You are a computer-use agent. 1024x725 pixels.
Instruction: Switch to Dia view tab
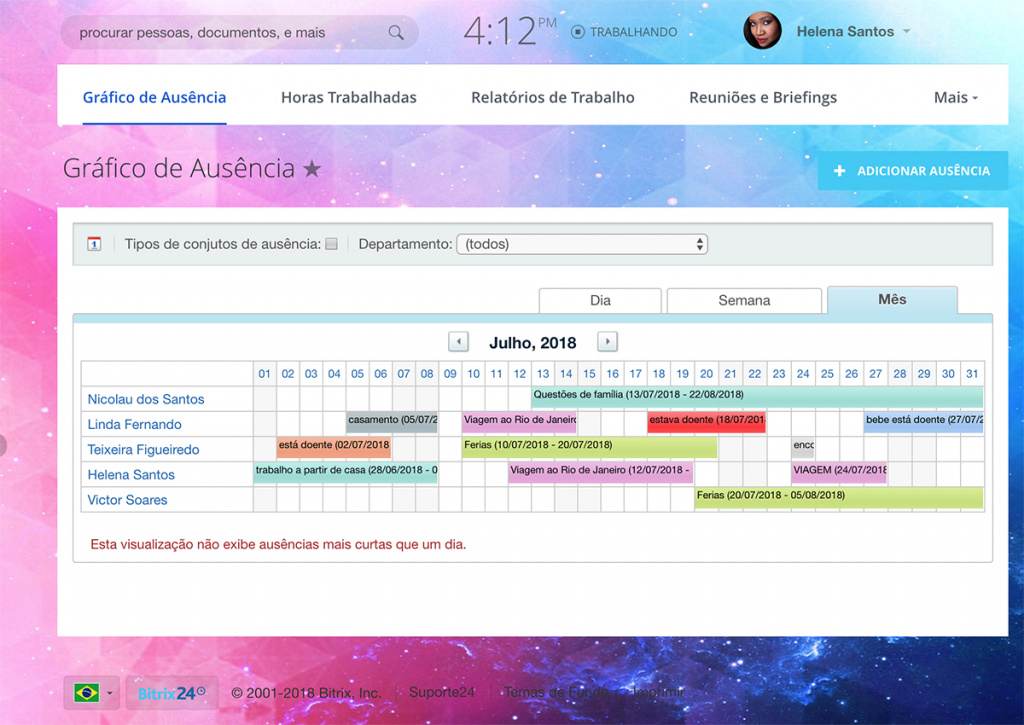[x=600, y=300]
